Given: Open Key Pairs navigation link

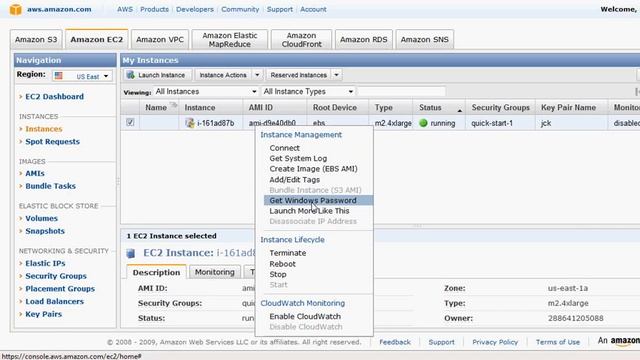Looking at the screenshot, I should [x=43, y=314].
